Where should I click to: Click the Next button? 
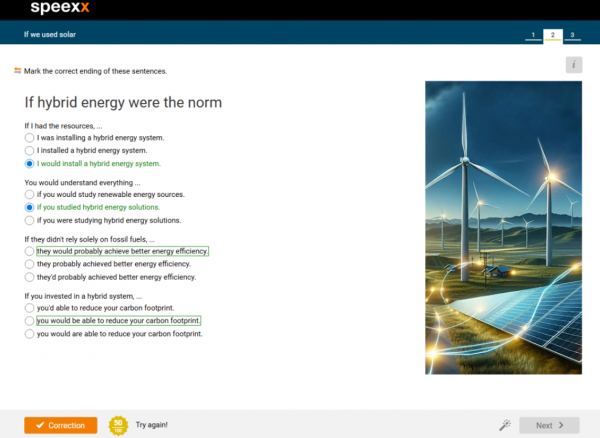tap(549, 425)
